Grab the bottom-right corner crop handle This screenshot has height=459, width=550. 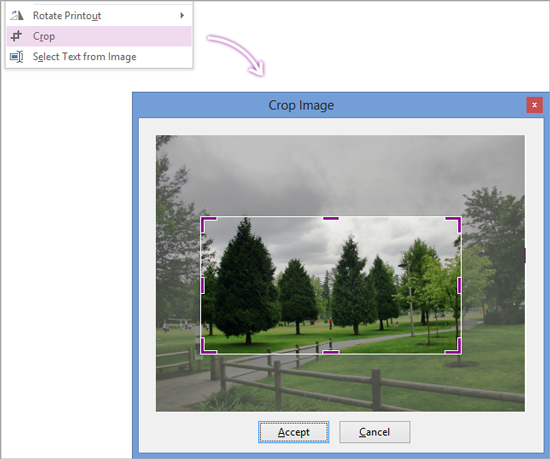tap(453, 345)
